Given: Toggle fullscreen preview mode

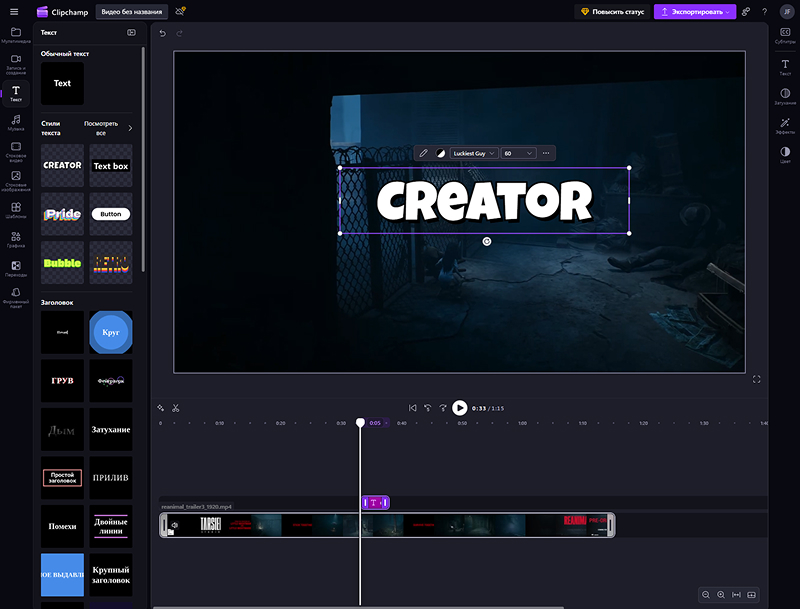Looking at the screenshot, I should click(756, 379).
